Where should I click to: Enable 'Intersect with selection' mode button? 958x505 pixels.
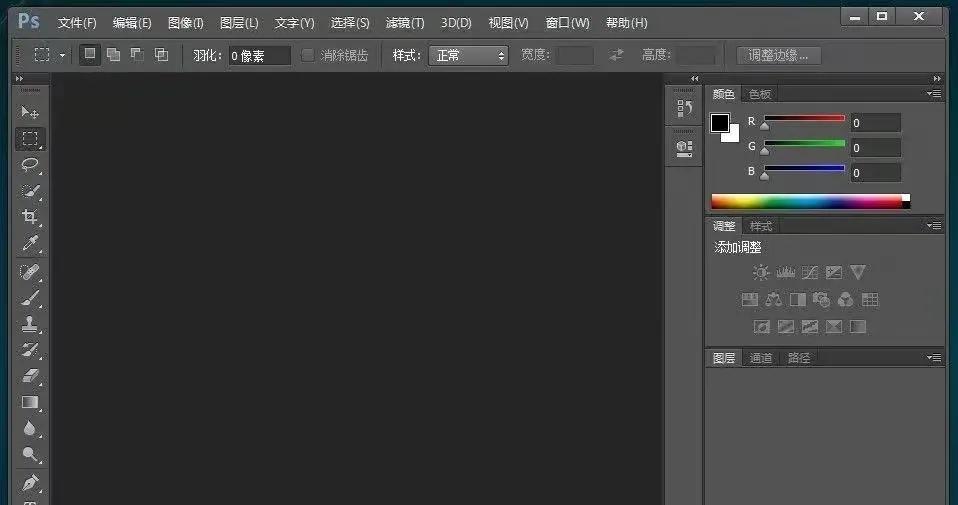161,55
